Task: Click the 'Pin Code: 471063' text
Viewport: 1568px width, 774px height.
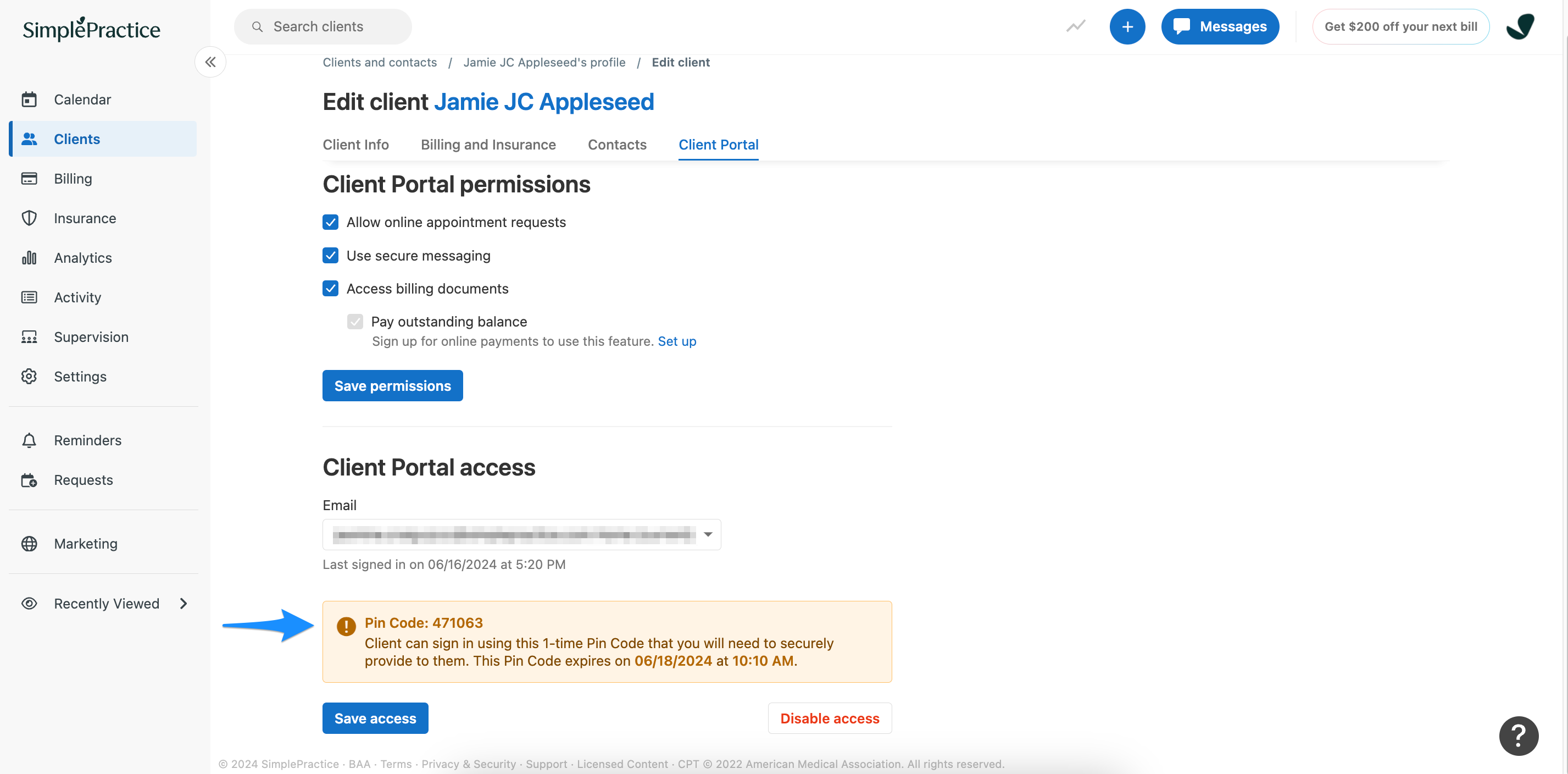Action: (x=424, y=622)
